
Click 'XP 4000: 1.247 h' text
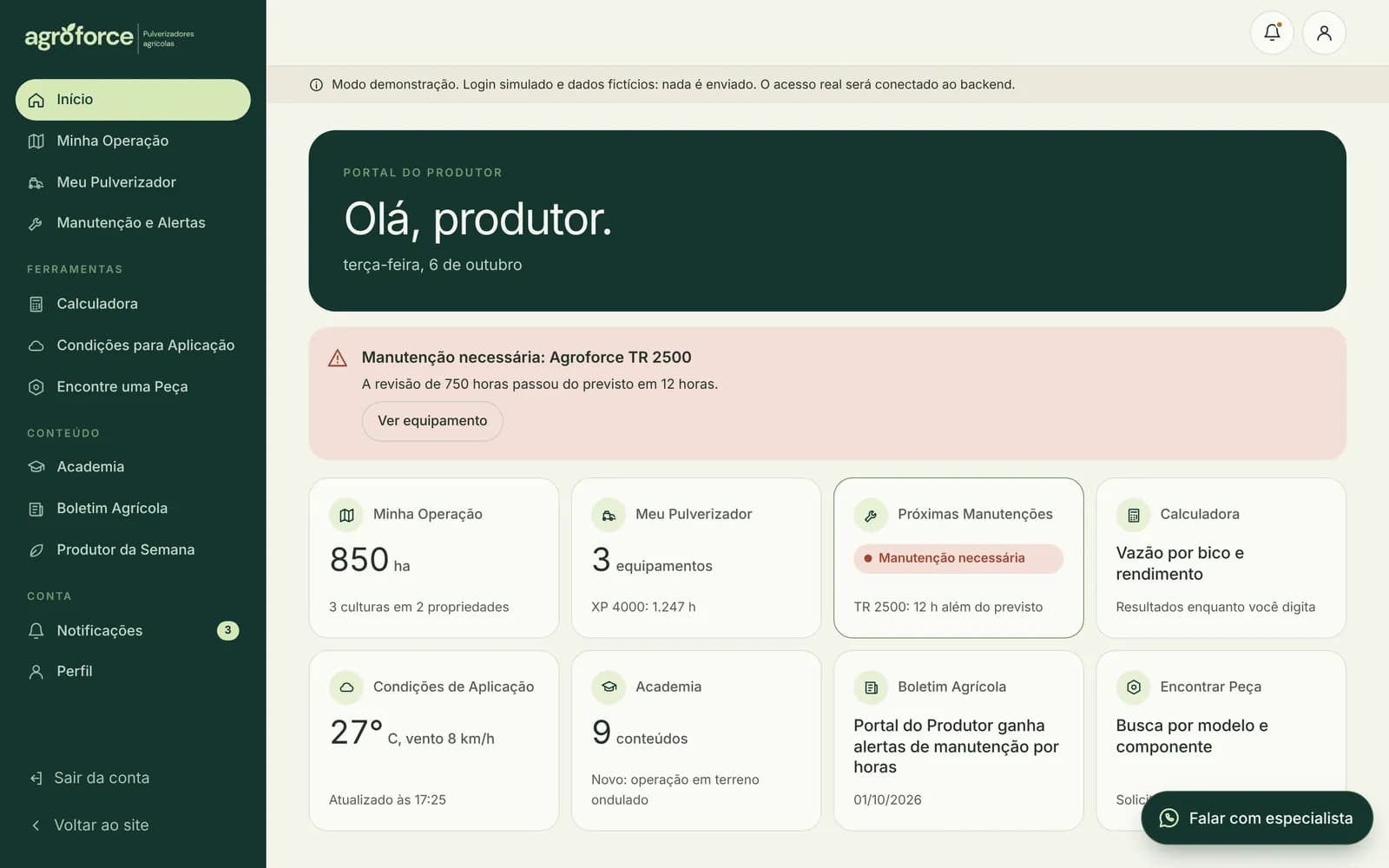(x=643, y=608)
